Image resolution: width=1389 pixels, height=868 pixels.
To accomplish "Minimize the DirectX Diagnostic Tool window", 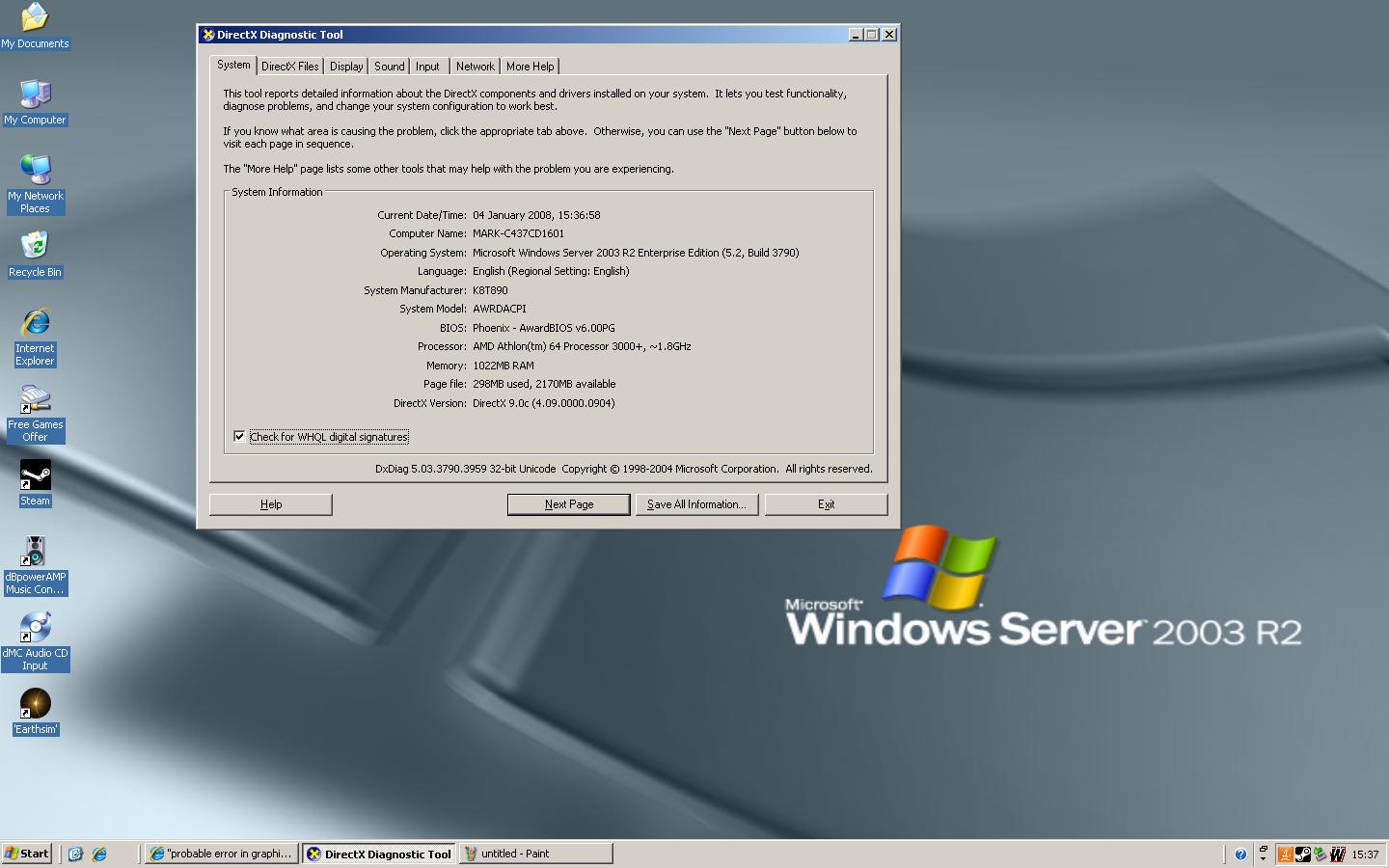I will click(856, 35).
